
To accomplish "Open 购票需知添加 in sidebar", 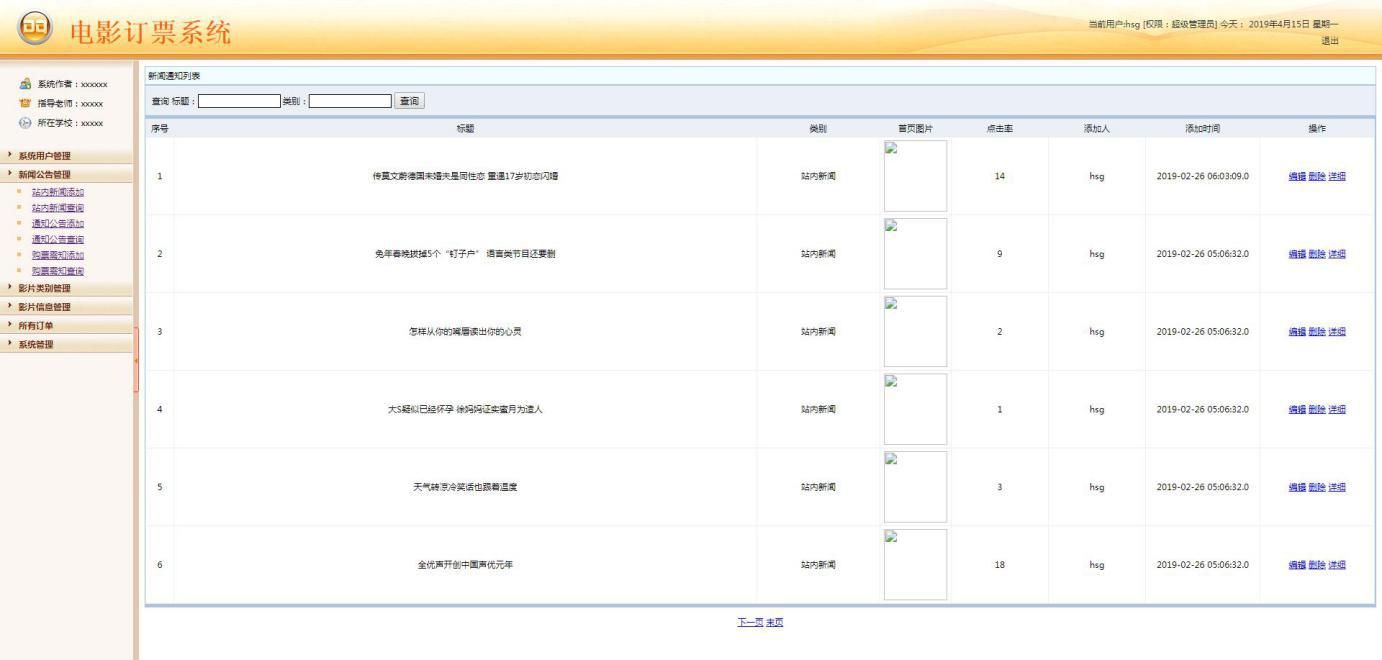I will point(58,255).
